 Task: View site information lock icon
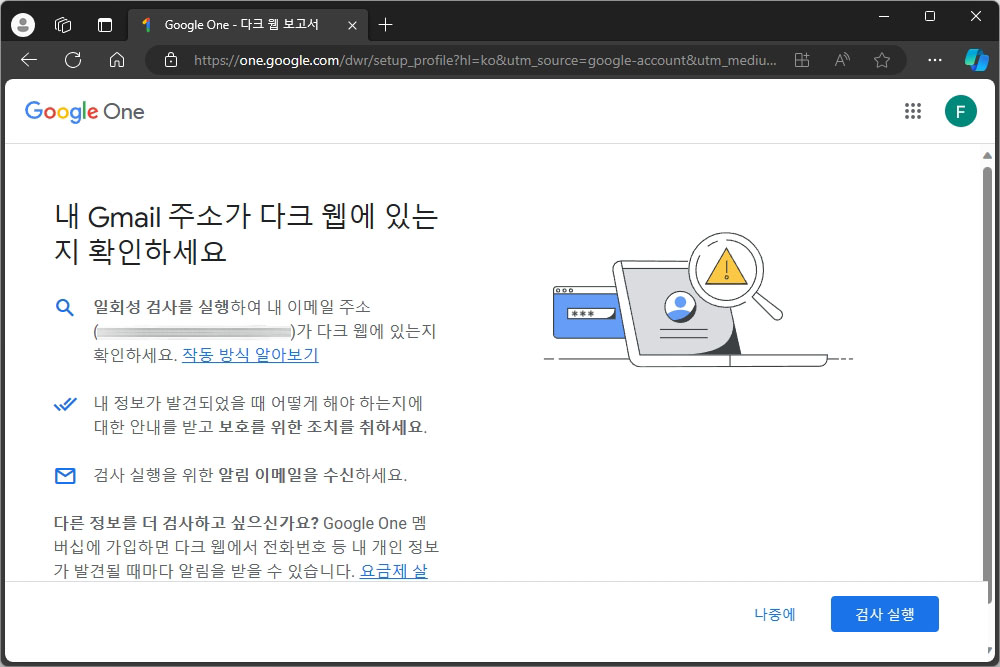[171, 60]
